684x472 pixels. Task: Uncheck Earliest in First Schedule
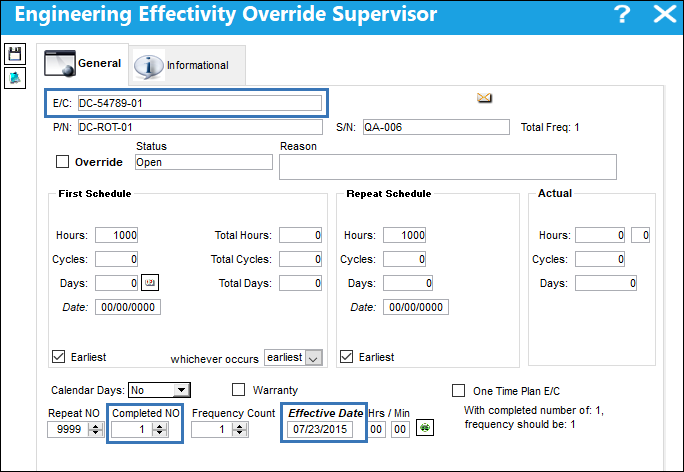pos(58,356)
